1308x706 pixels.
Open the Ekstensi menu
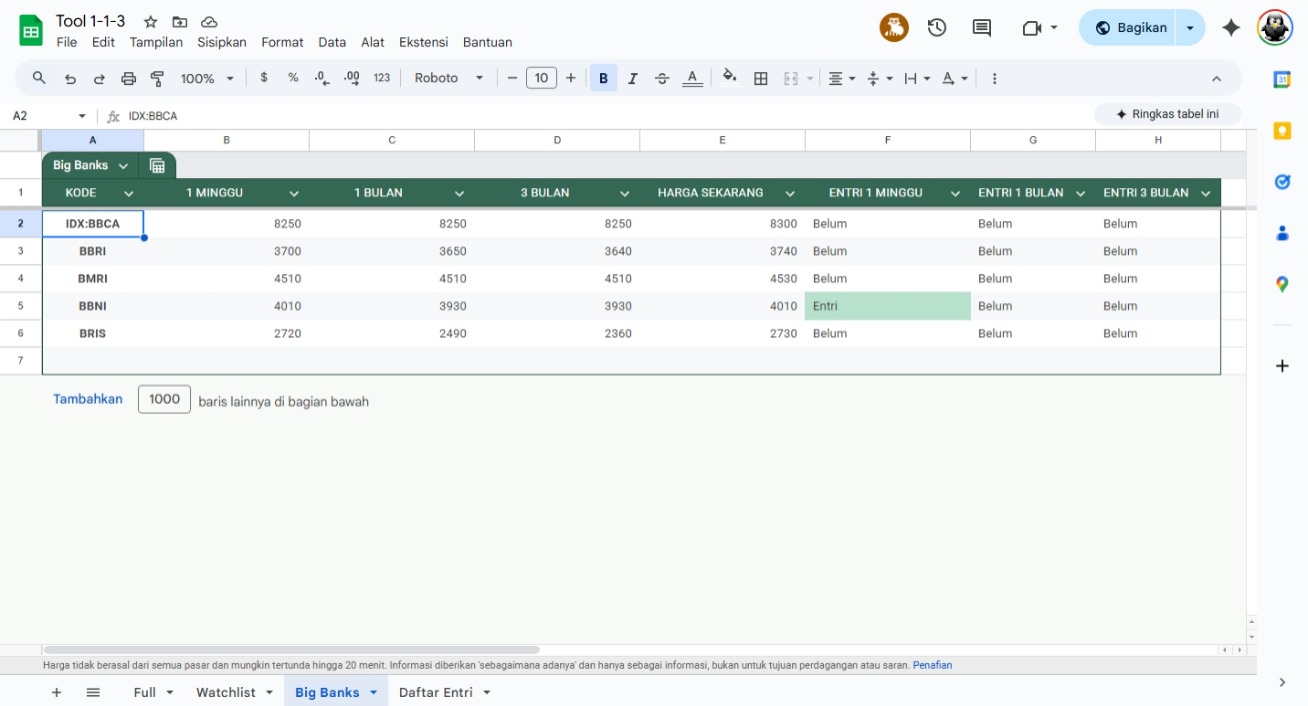pos(424,42)
